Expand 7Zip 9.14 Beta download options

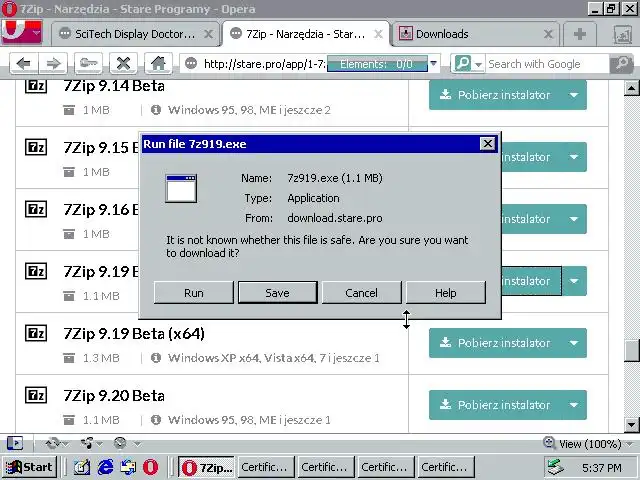(x=574, y=95)
